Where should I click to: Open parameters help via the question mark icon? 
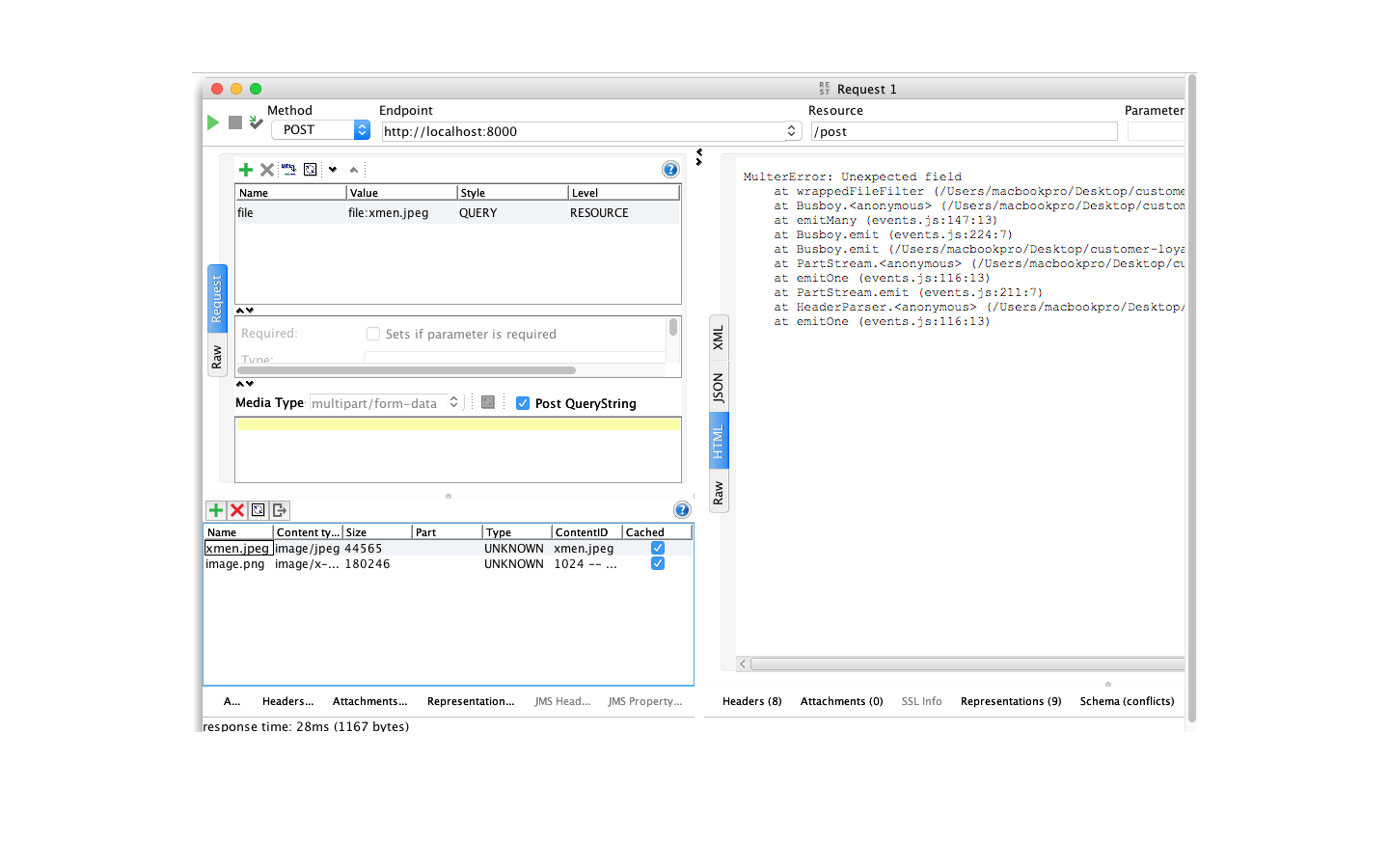(670, 169)
